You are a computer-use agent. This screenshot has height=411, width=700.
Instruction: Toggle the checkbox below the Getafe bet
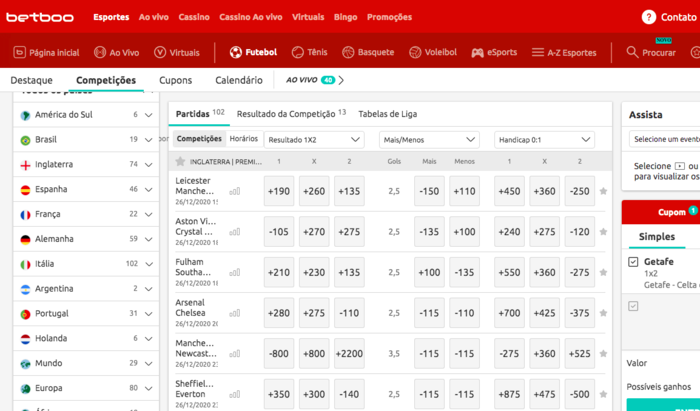[x=633, y=306]
